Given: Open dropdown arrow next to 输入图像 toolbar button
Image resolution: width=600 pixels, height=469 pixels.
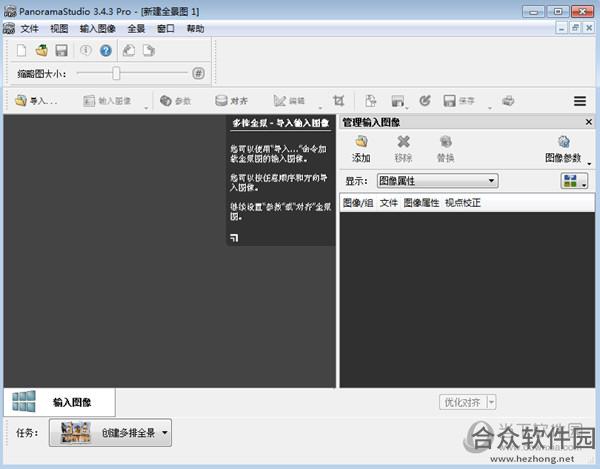Looking at the screenshot, I should point(146,108).
